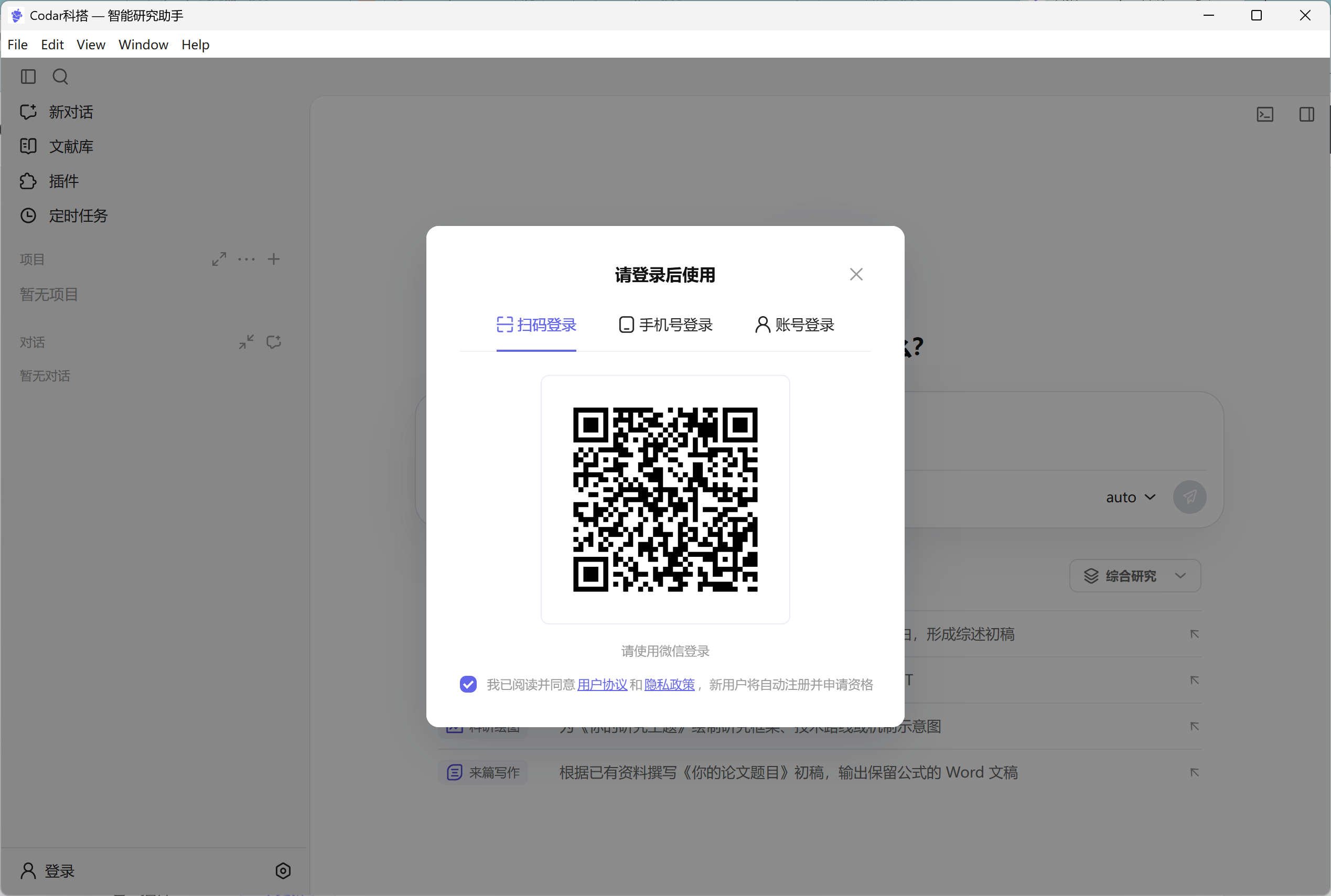The width and height of the screenshot is (1331, 896).
Task: Click arrow icon on 来篇写作 row
Action: 1195,773
